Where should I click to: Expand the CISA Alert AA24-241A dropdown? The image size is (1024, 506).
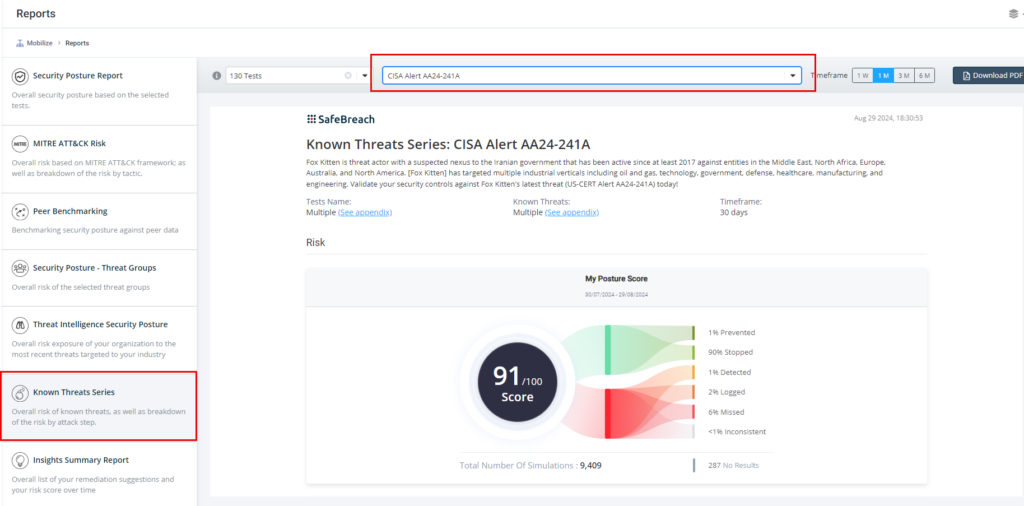click(793, 76)
